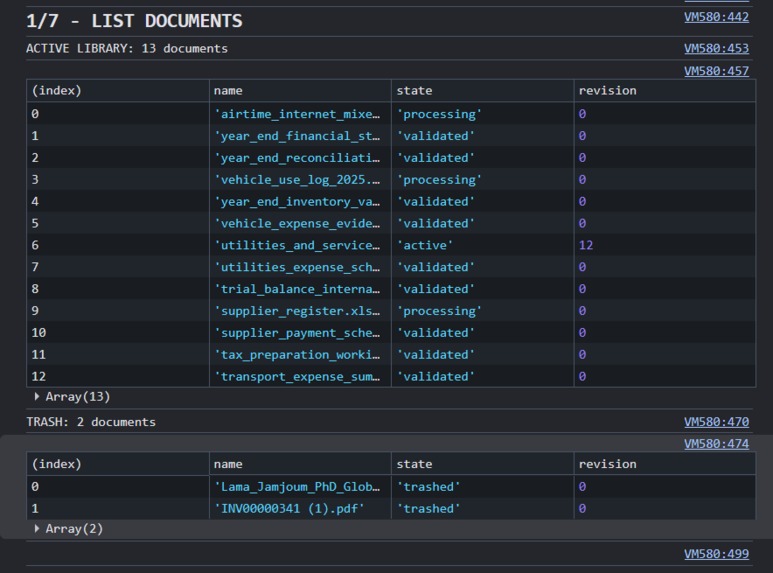The image size is (773, 573).
Task: Sort active library table by name header
Action: pos(300,91)
